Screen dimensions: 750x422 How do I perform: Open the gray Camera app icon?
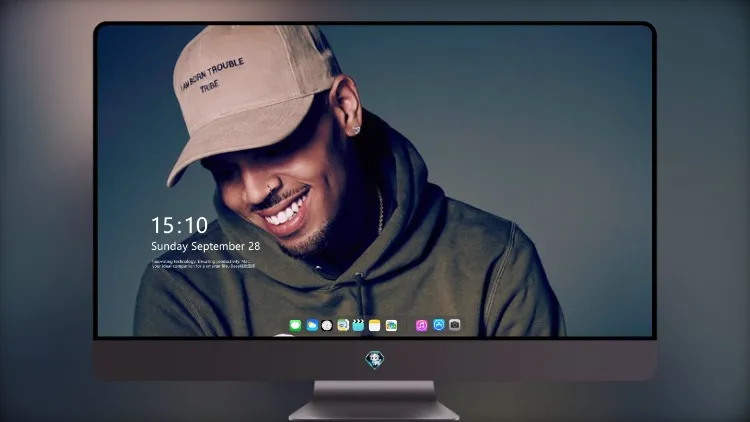point(454,325)
